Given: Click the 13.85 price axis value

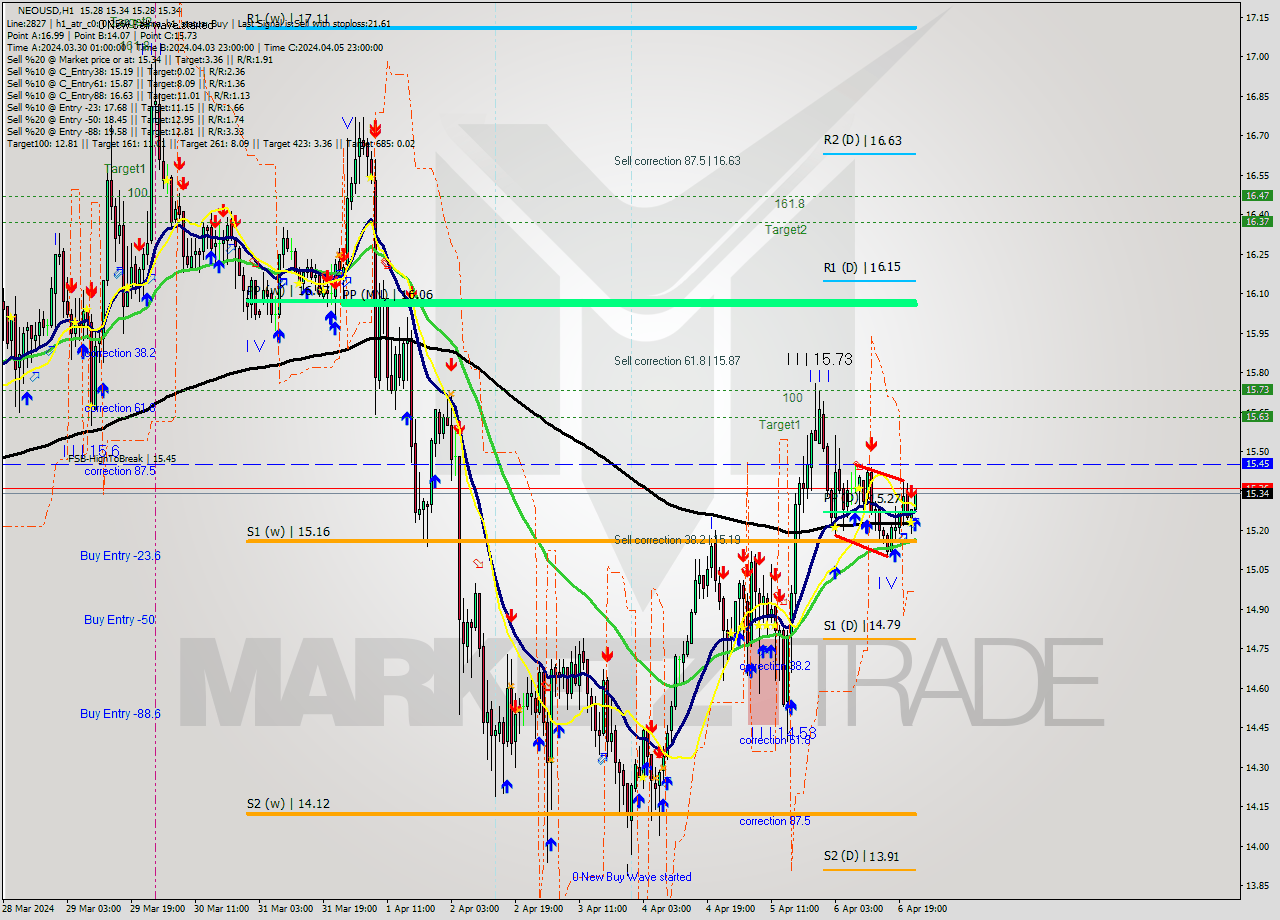Looking at the screenshot, I should (x=1257, y=885).
